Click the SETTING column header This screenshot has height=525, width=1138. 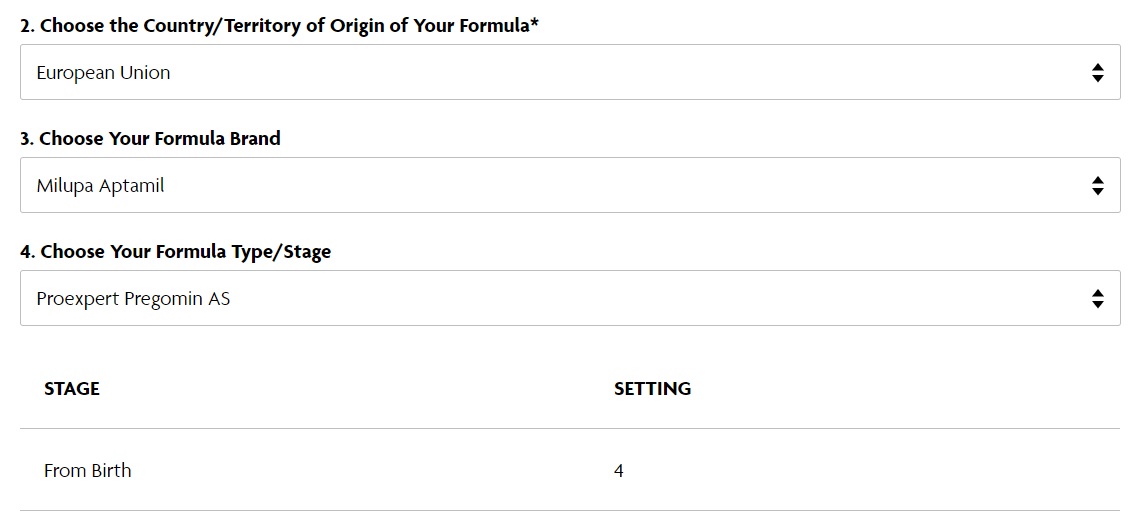coord(652,388)
